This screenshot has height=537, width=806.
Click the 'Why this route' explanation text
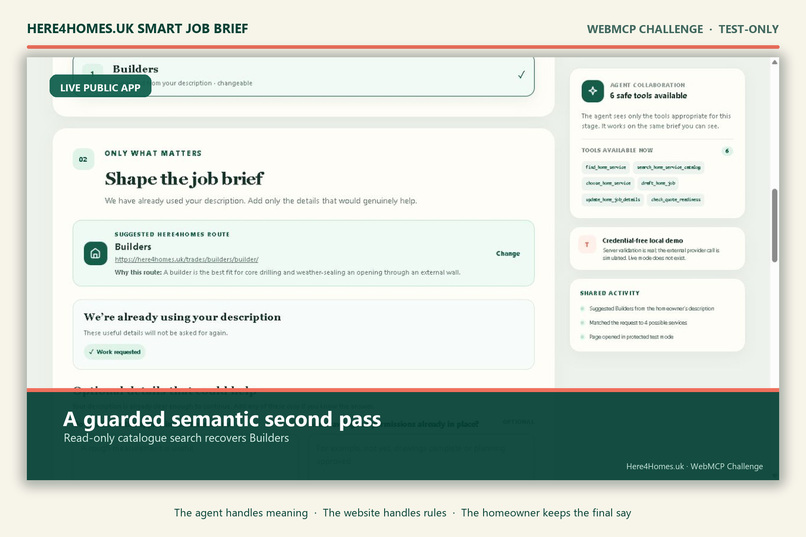(x=287, y=272)
